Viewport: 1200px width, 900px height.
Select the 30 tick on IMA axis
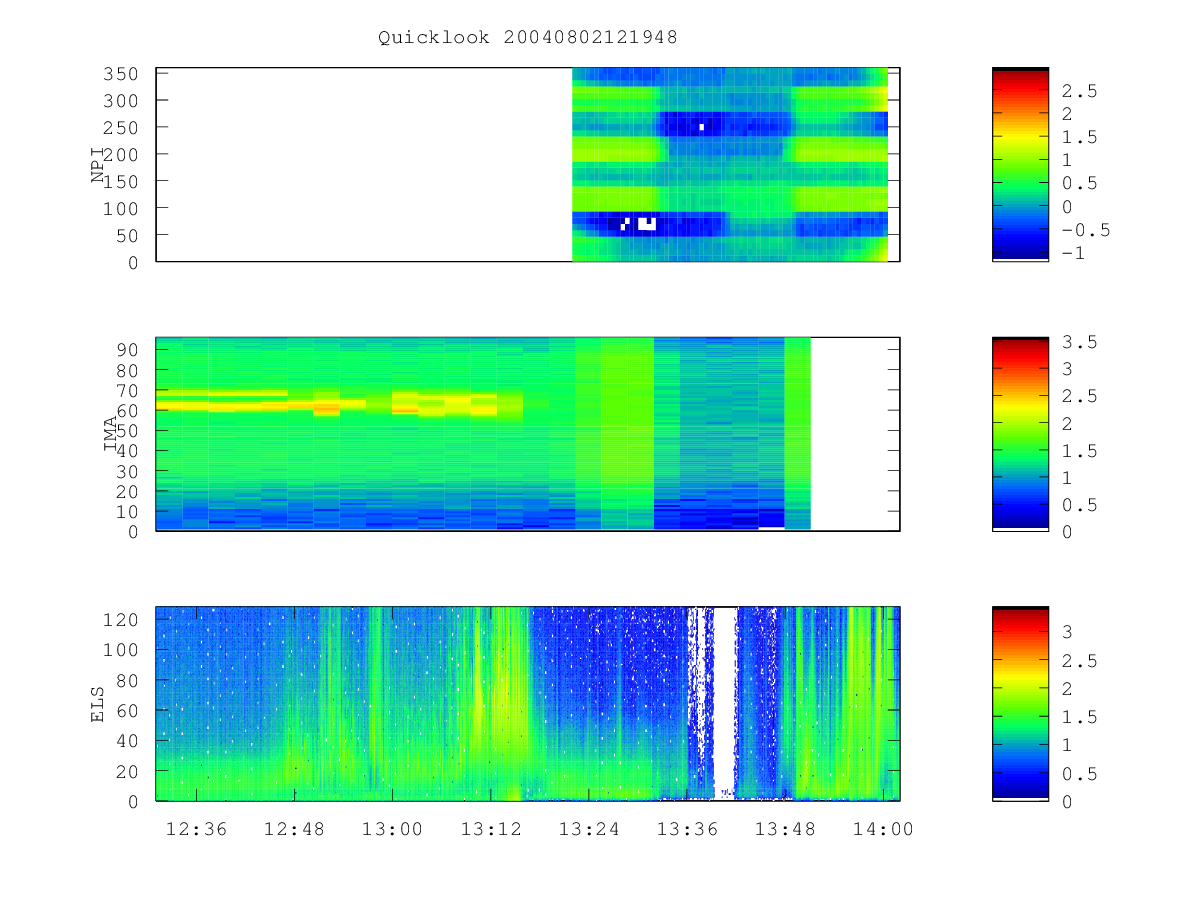coord(129,471)
